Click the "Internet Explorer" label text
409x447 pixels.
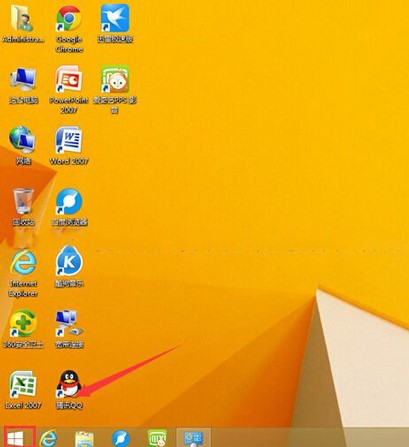[x=23, y=289]
